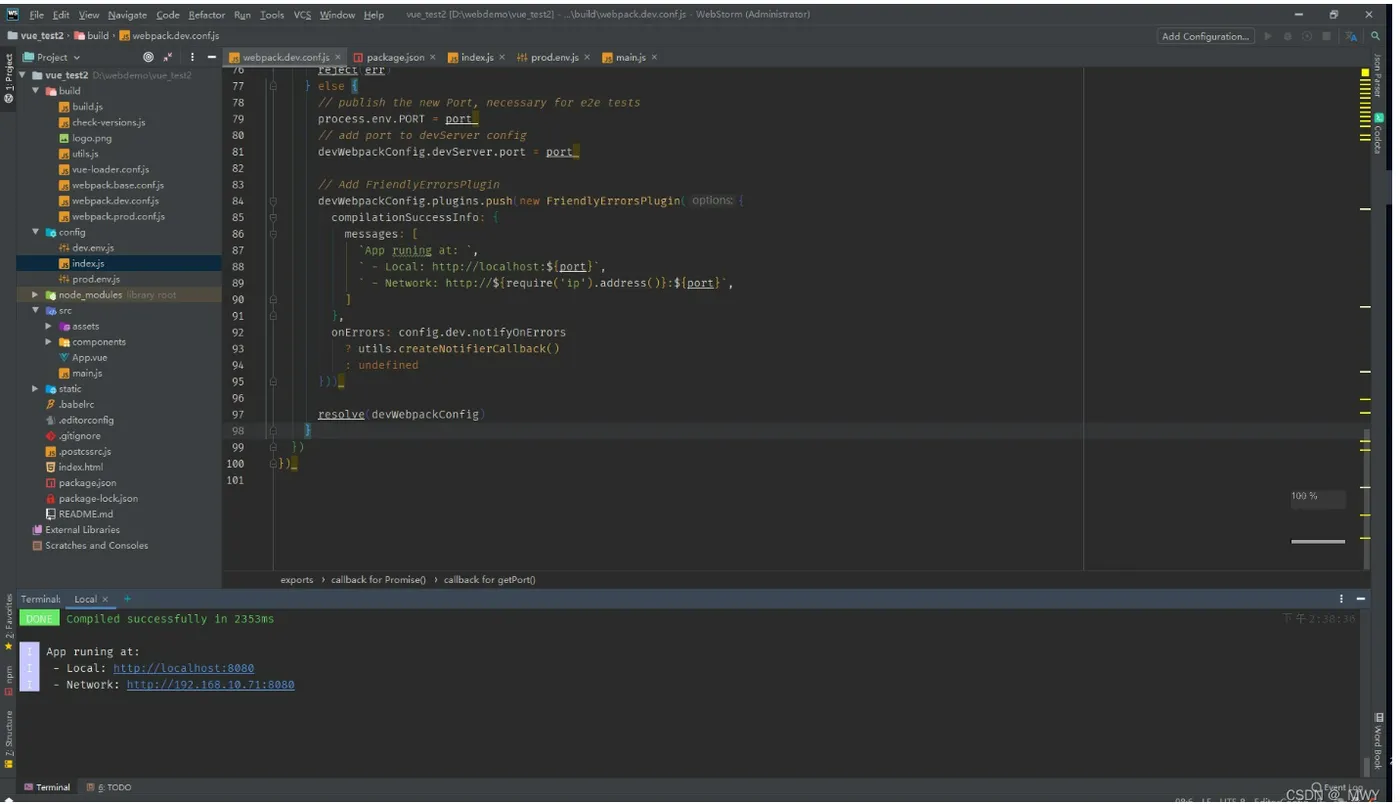Close the webpack.dev.conf.js editor tab
Viewport: 1400px width, 804px height.
point(340,57)
